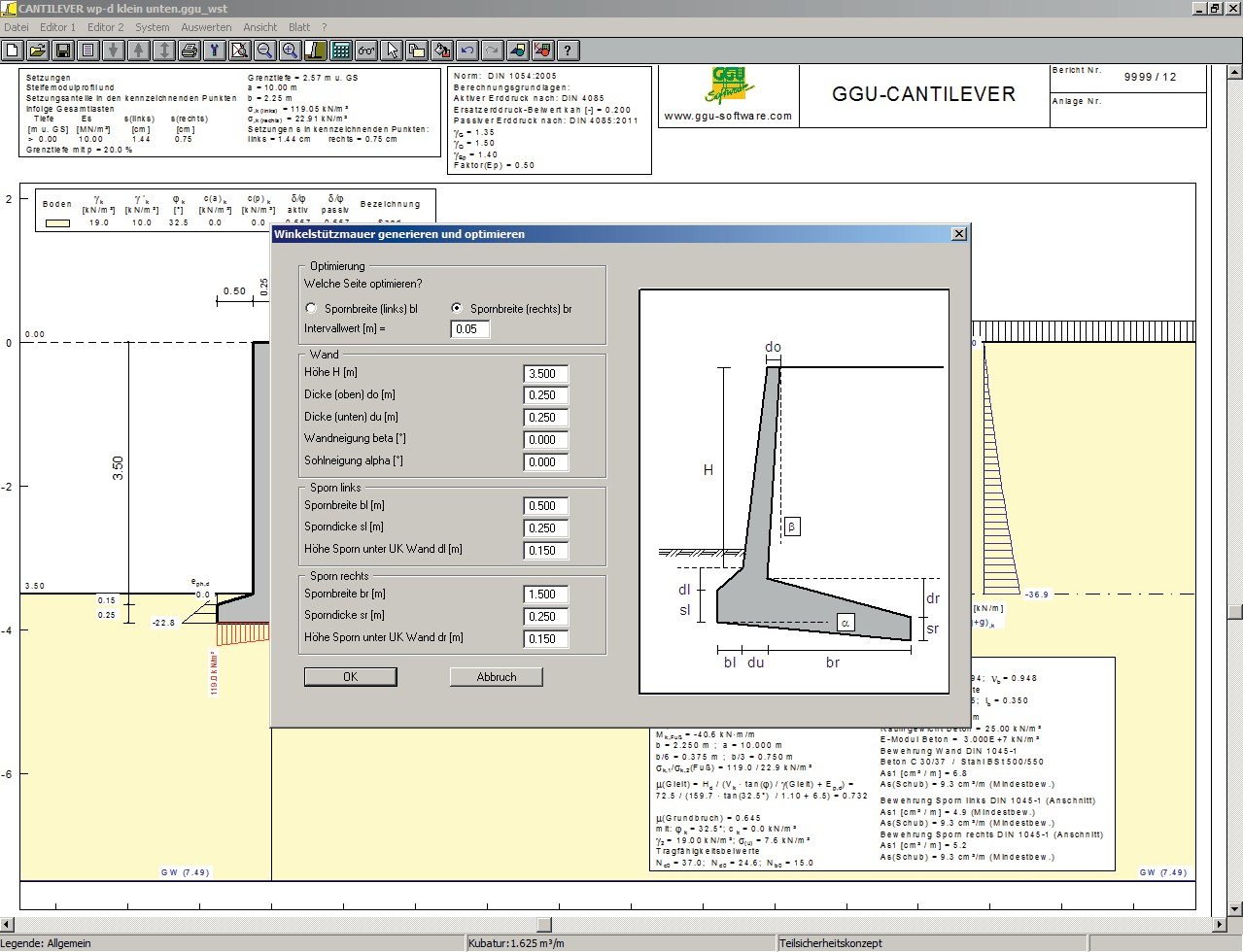Confirm dialog with OK button
Viewport: 1243px width, 952px height.
(x=351, y=677)
